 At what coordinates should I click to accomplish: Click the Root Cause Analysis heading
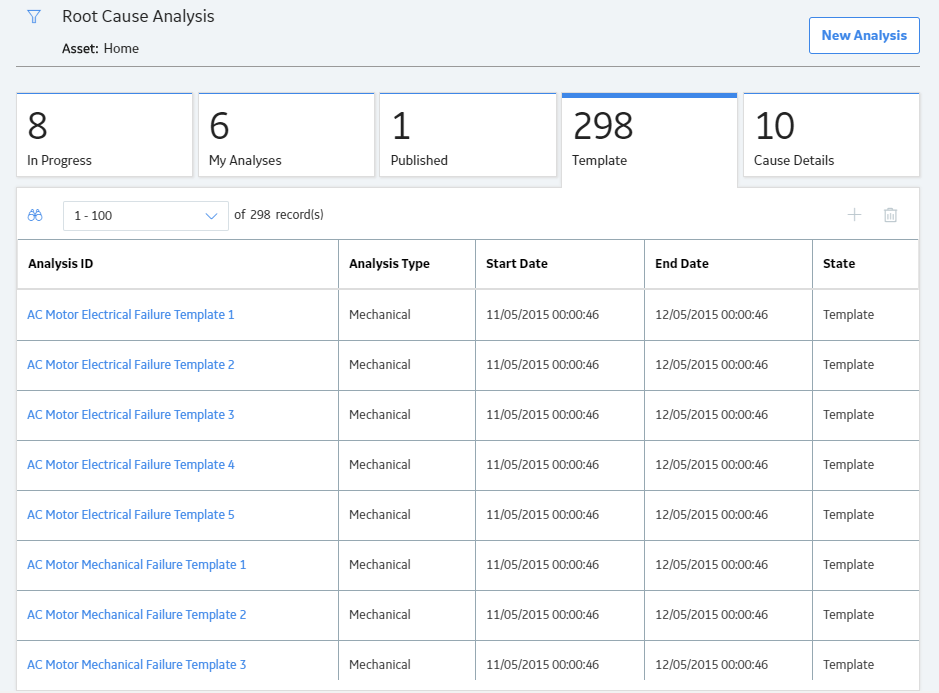[x=138, y=17]
